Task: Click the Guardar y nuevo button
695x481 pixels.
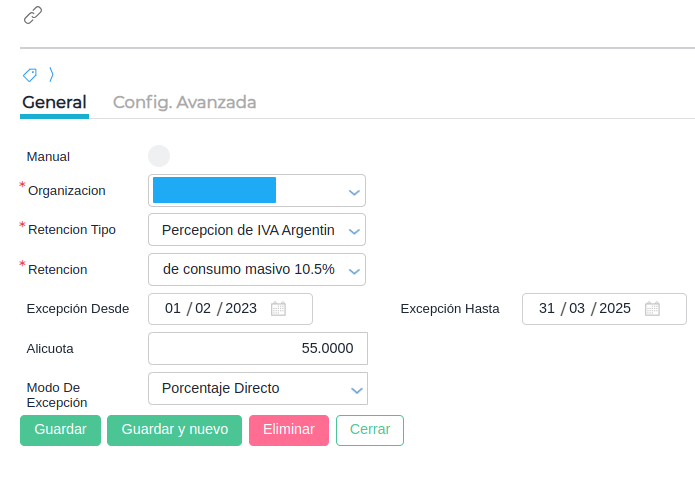Action: [x=174, y=430]
